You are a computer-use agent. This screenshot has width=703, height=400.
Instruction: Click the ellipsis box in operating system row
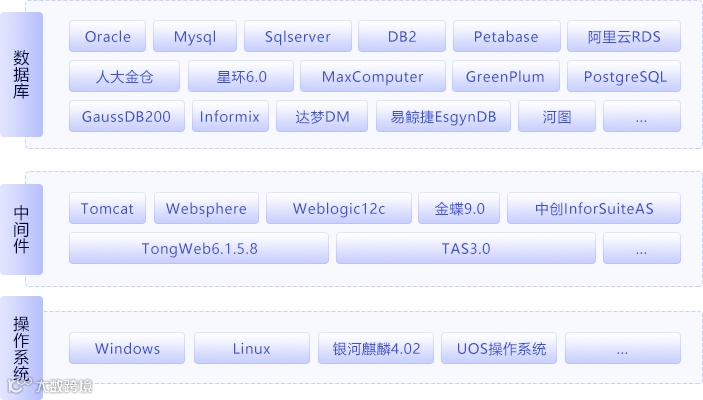(623, 348)
